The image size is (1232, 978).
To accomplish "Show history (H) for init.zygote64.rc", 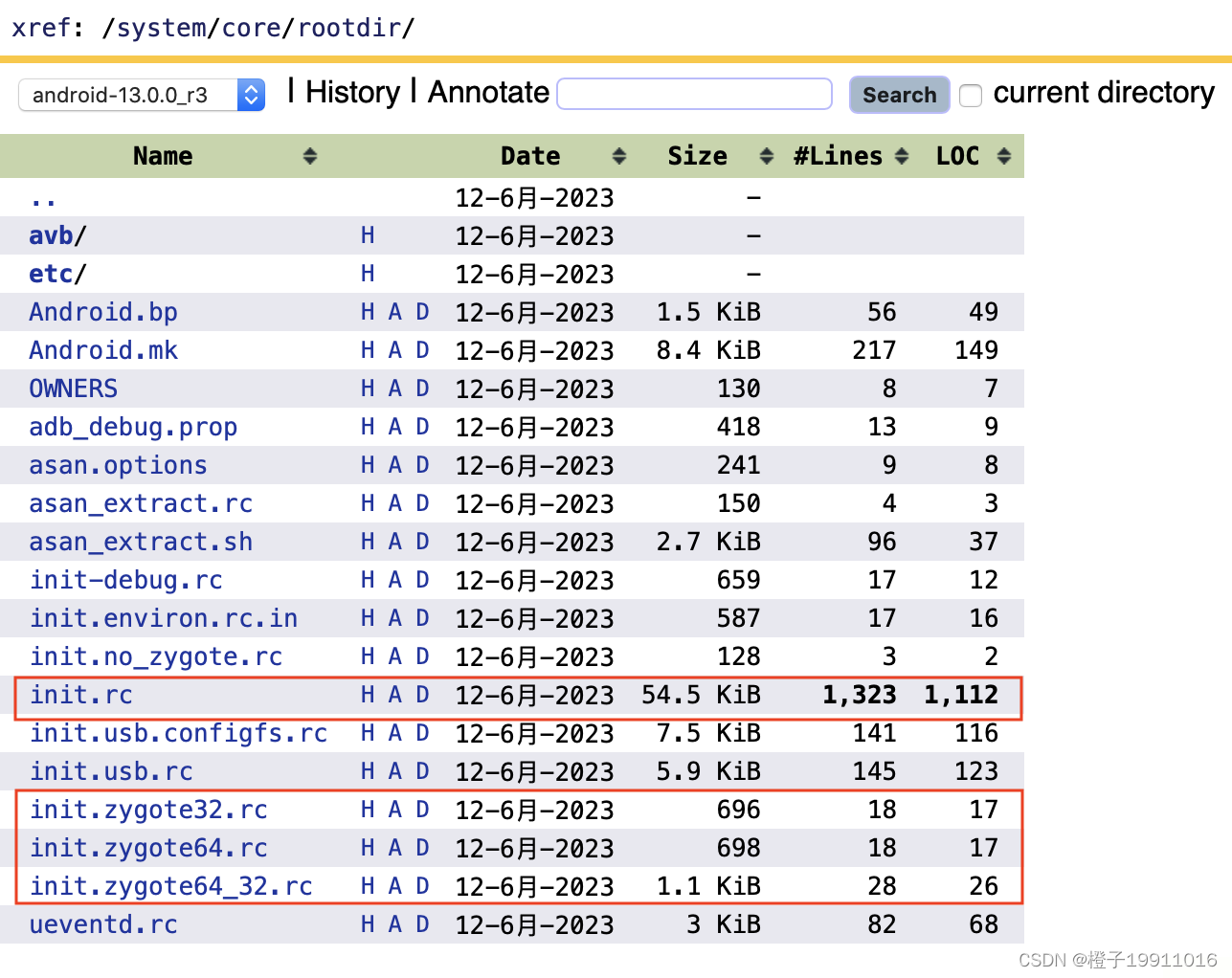I will [x=368, y=848].
